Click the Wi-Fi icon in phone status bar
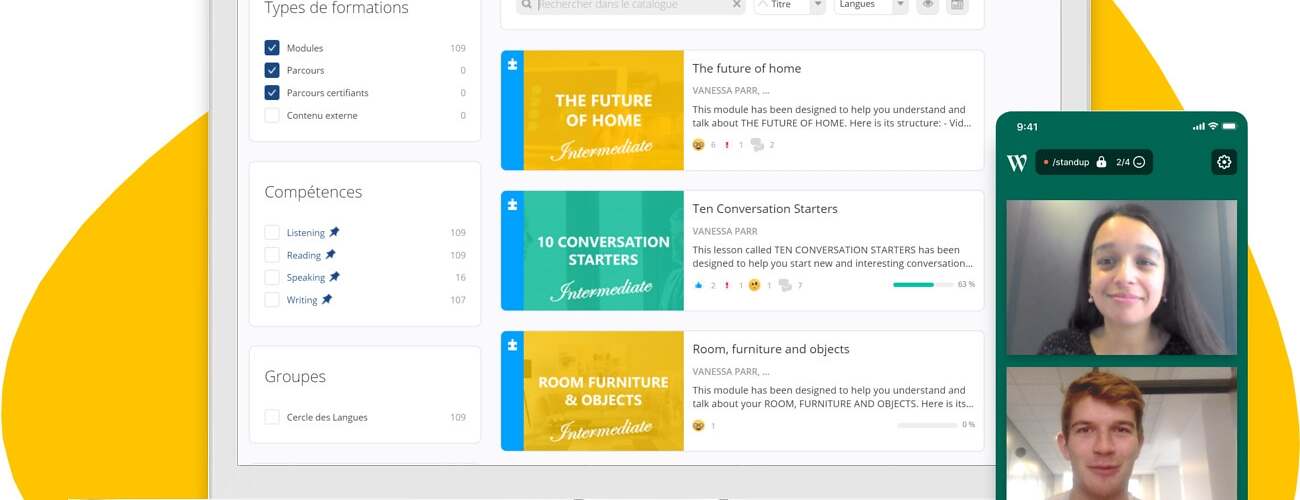Viewport: 1300px width, 500px height. 1213,126
